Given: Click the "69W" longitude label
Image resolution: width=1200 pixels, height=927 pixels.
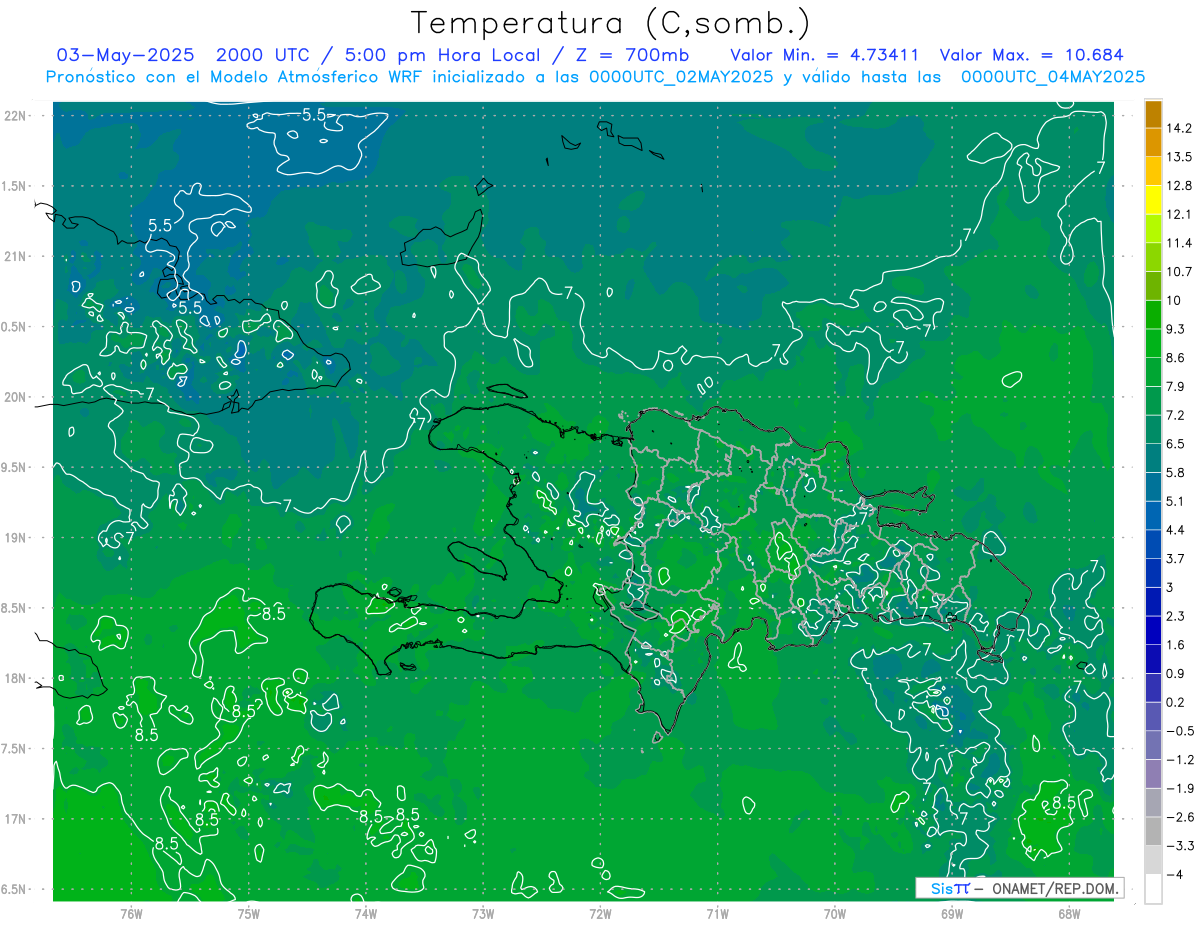Looking at the screenshot, I should [x=952, y=913].
